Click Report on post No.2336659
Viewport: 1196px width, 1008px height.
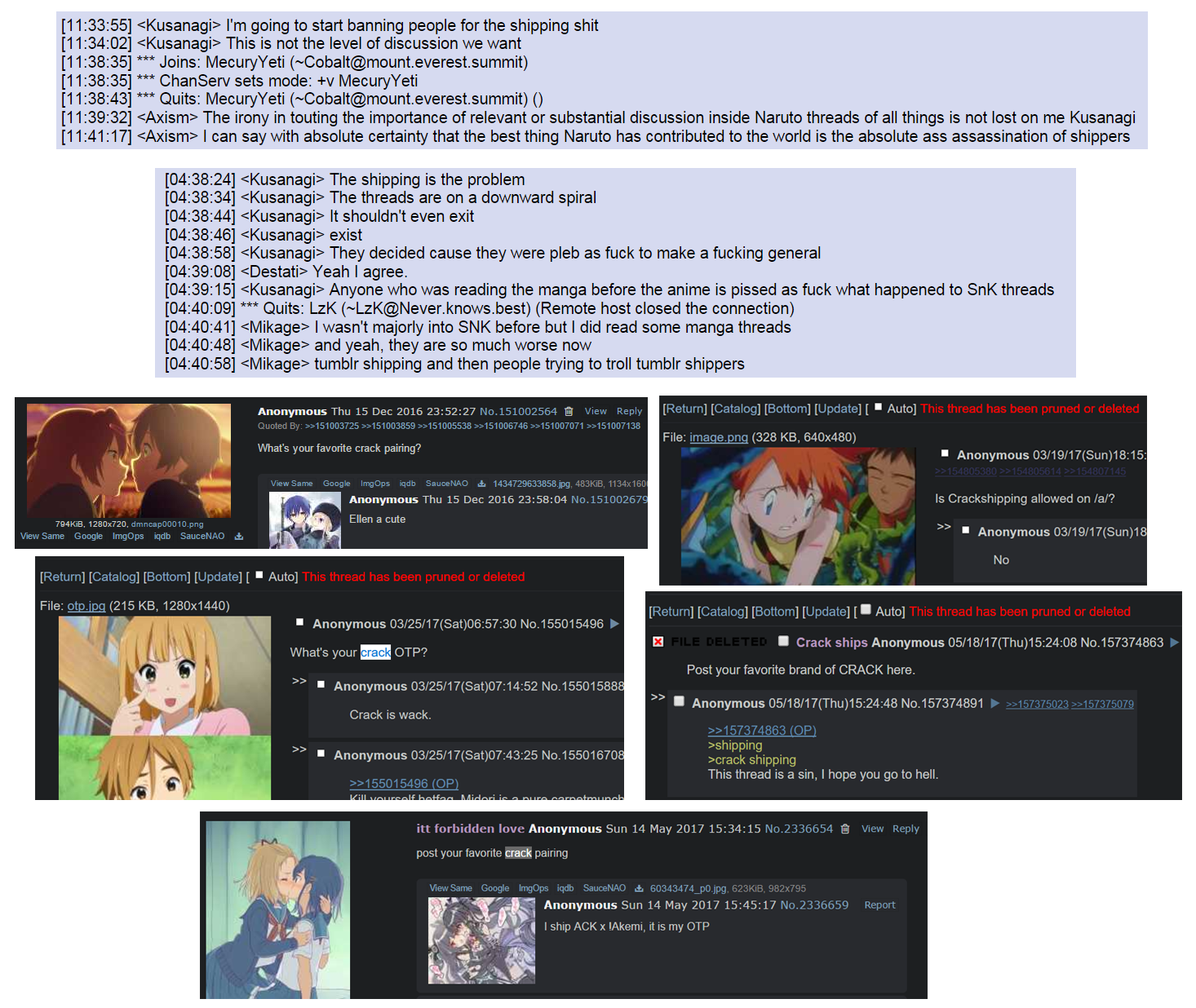click(879, 905)
